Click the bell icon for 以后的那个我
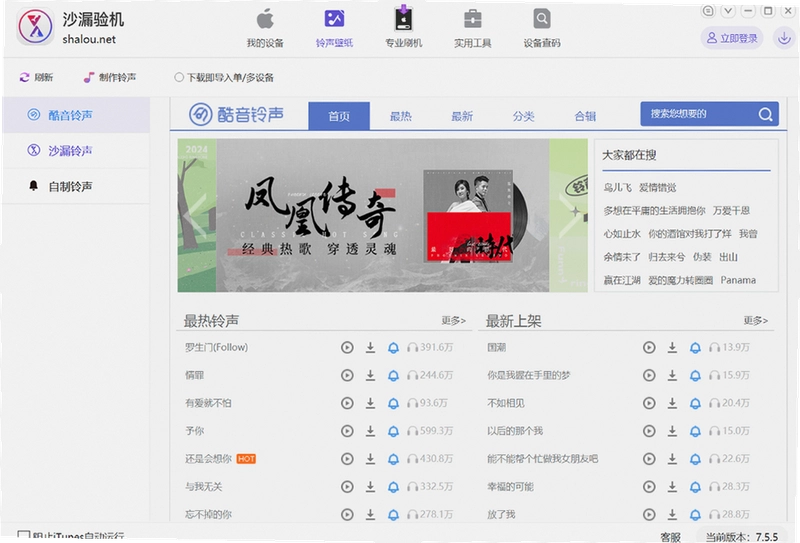Viewport: 800px width, 543px height. pos(695,431)
